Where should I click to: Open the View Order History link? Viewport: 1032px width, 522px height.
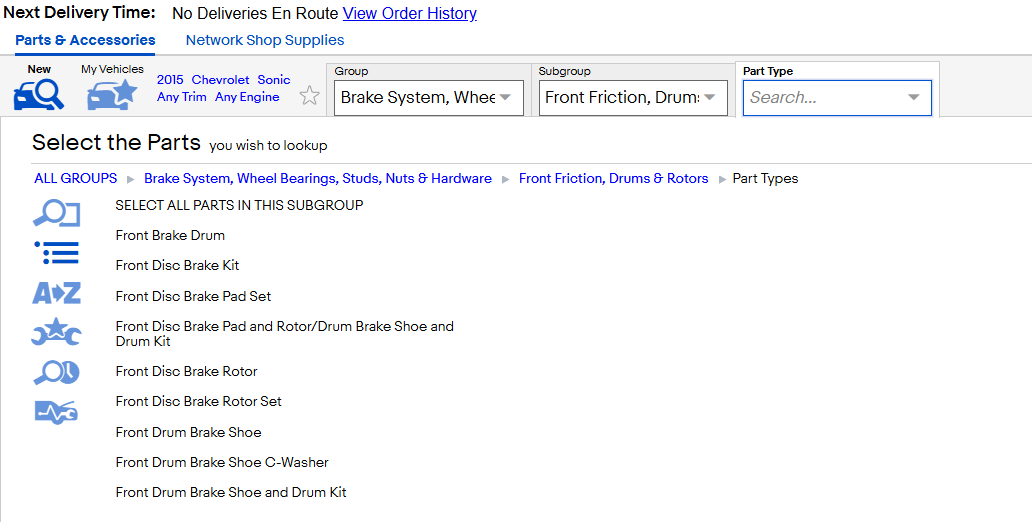[x=409, y=13]
